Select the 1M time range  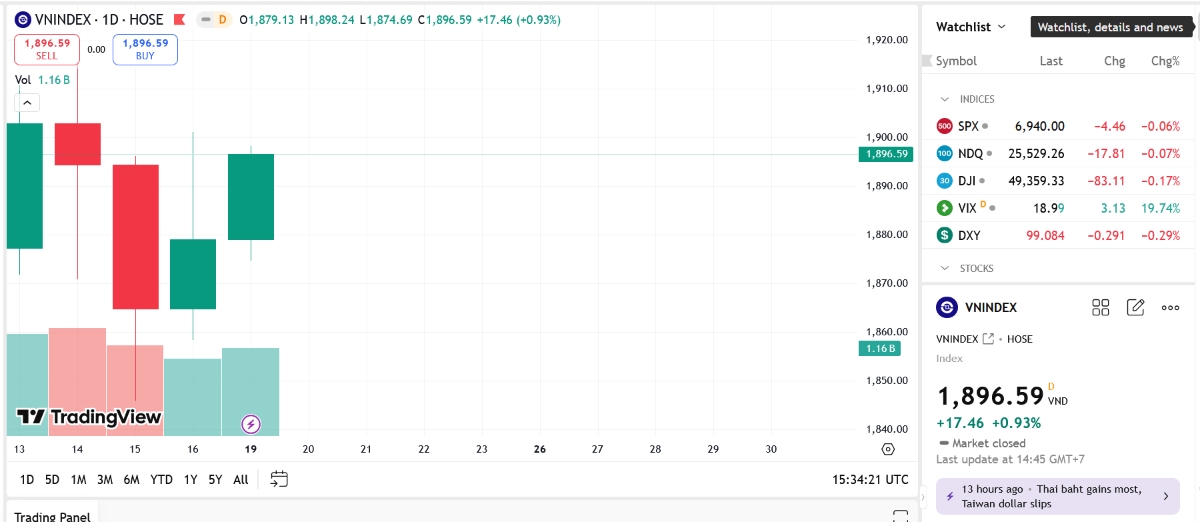coord(78,479)
